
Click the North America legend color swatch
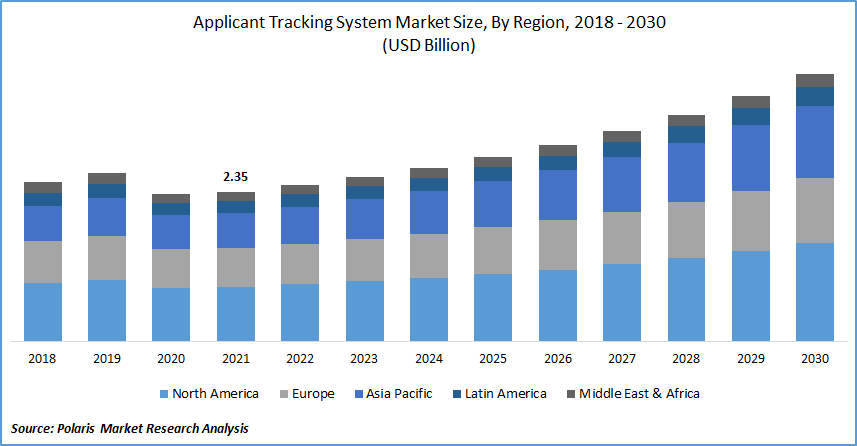point(161,394)
